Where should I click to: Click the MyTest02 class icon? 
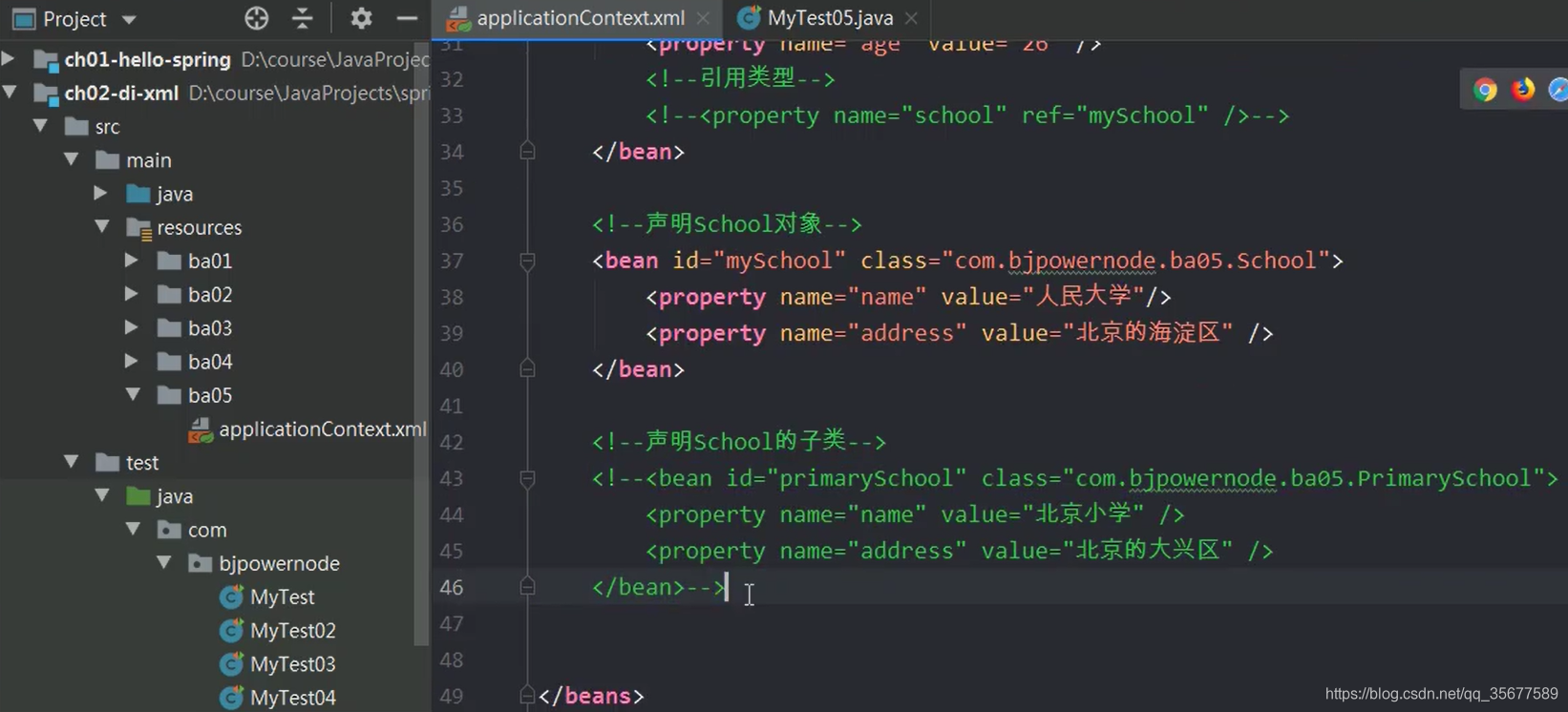pyautogui.click(x=231, y=631)
